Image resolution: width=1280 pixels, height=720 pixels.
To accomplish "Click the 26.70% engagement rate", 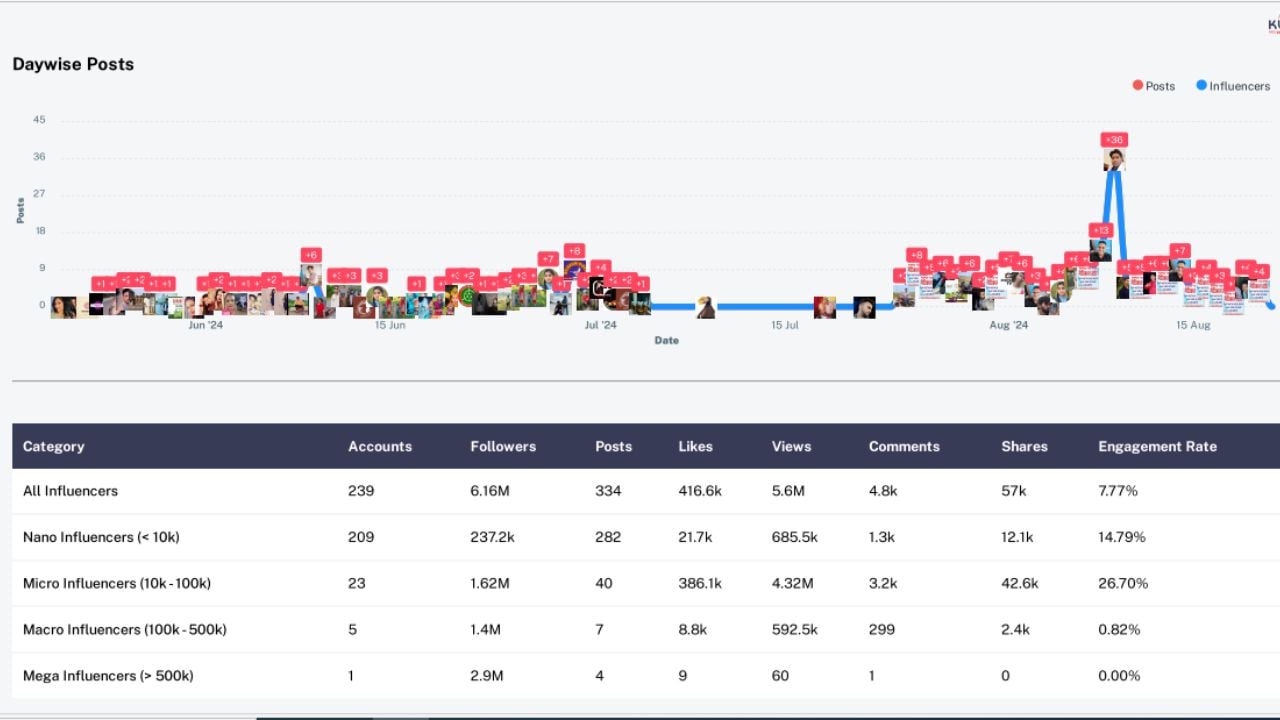I will [x=1123, y=583].
